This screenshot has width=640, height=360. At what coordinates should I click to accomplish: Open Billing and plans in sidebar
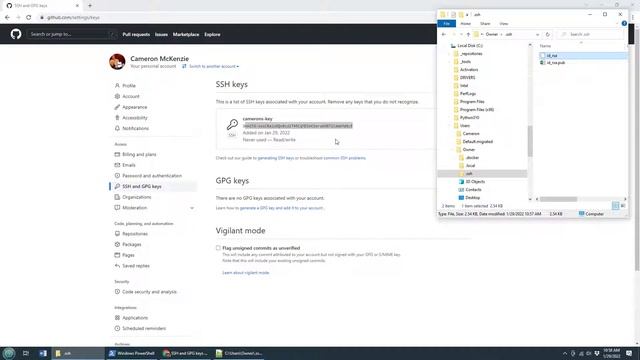pos(139,154)
